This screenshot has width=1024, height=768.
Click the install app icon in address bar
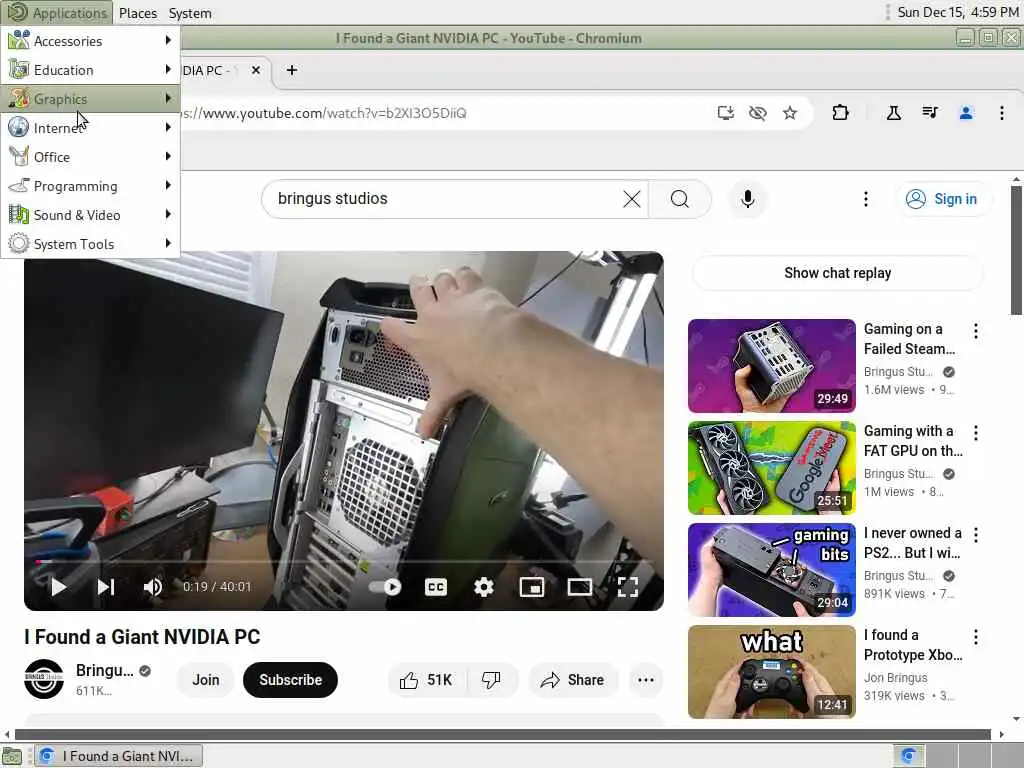pos(726,113)
